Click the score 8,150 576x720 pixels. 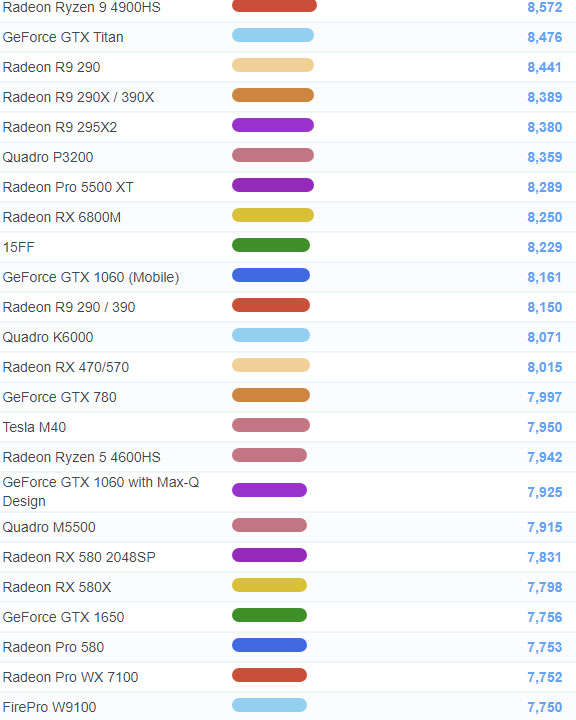tap(545, 307)
